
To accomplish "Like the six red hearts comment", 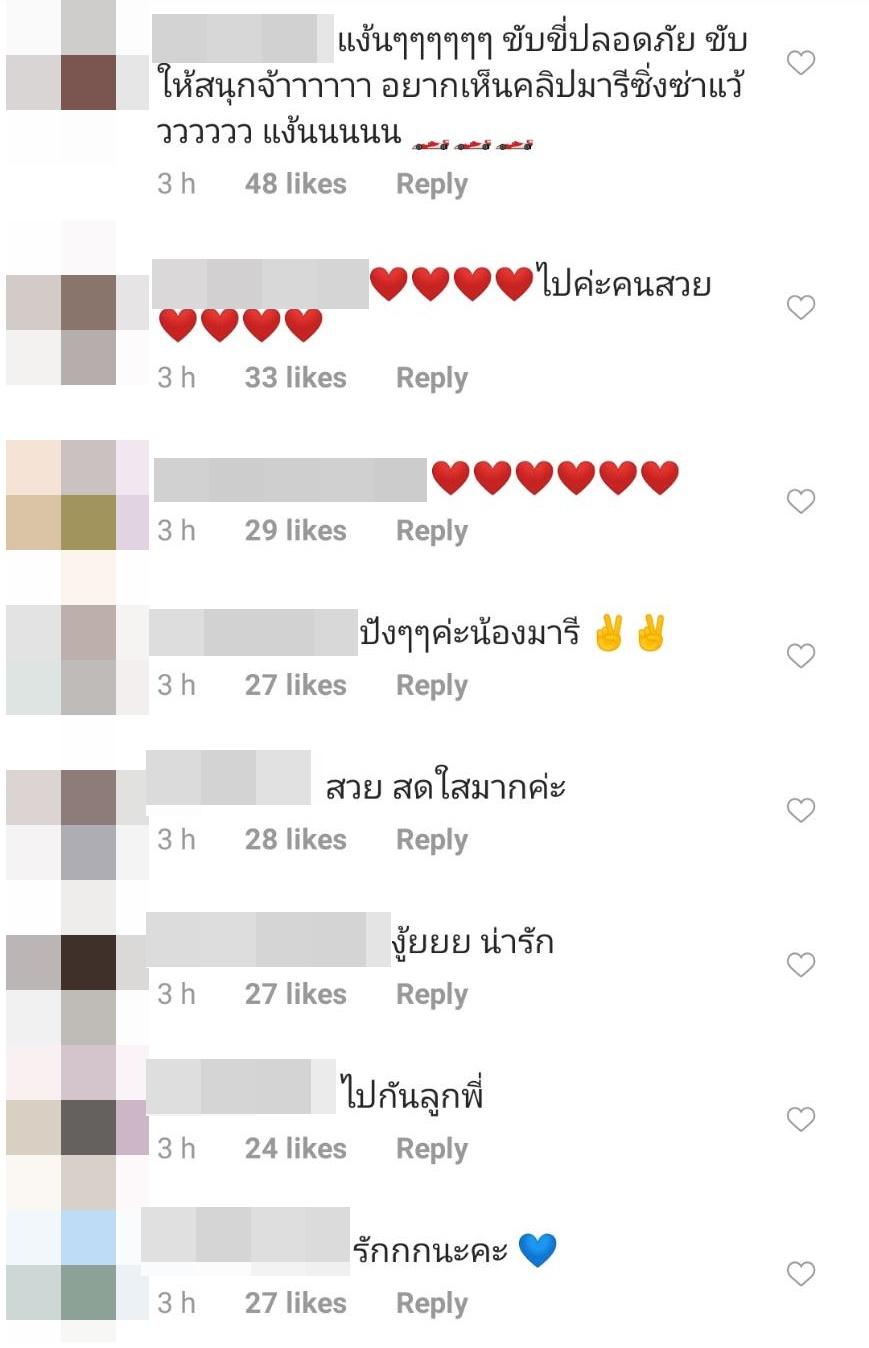I will click(x=800, y=501).
